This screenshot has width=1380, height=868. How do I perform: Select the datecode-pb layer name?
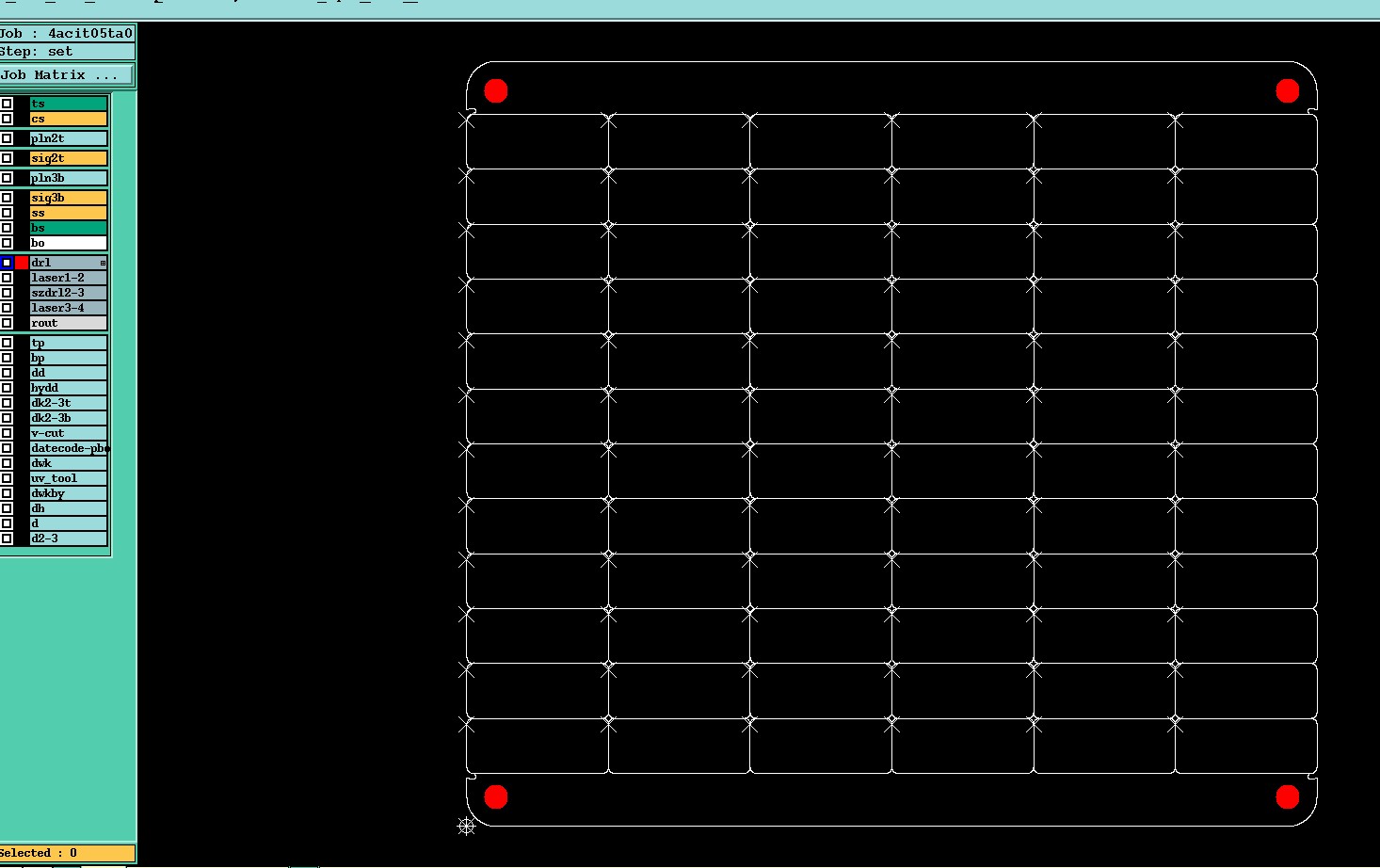pos(68,448)
